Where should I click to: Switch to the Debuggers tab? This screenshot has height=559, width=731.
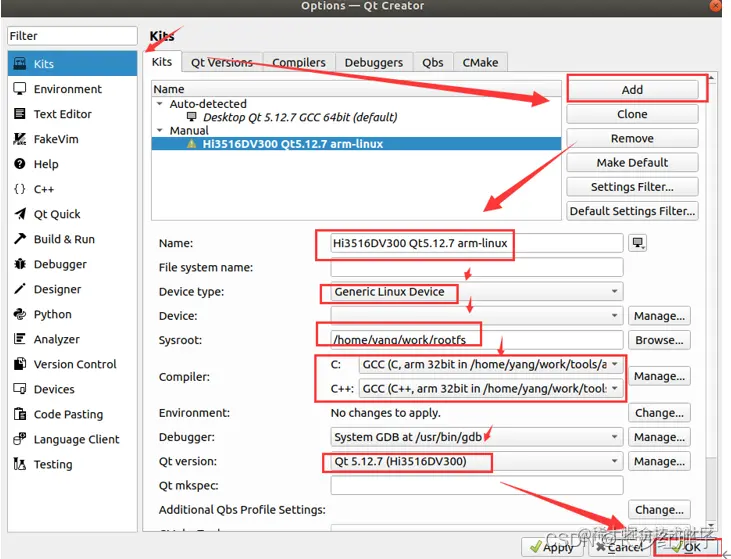point(374,62)
